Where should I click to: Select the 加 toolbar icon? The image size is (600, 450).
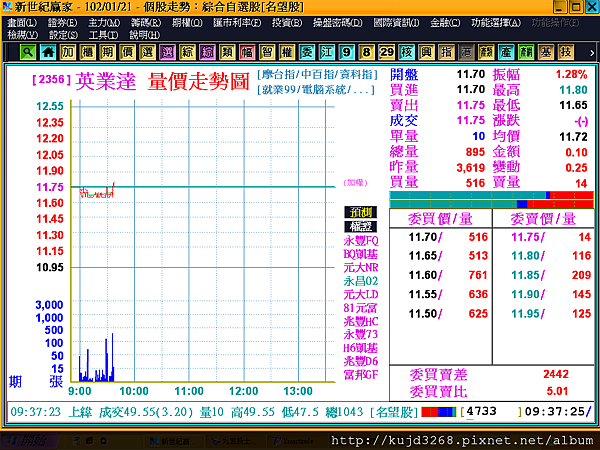tap(68, 52)
